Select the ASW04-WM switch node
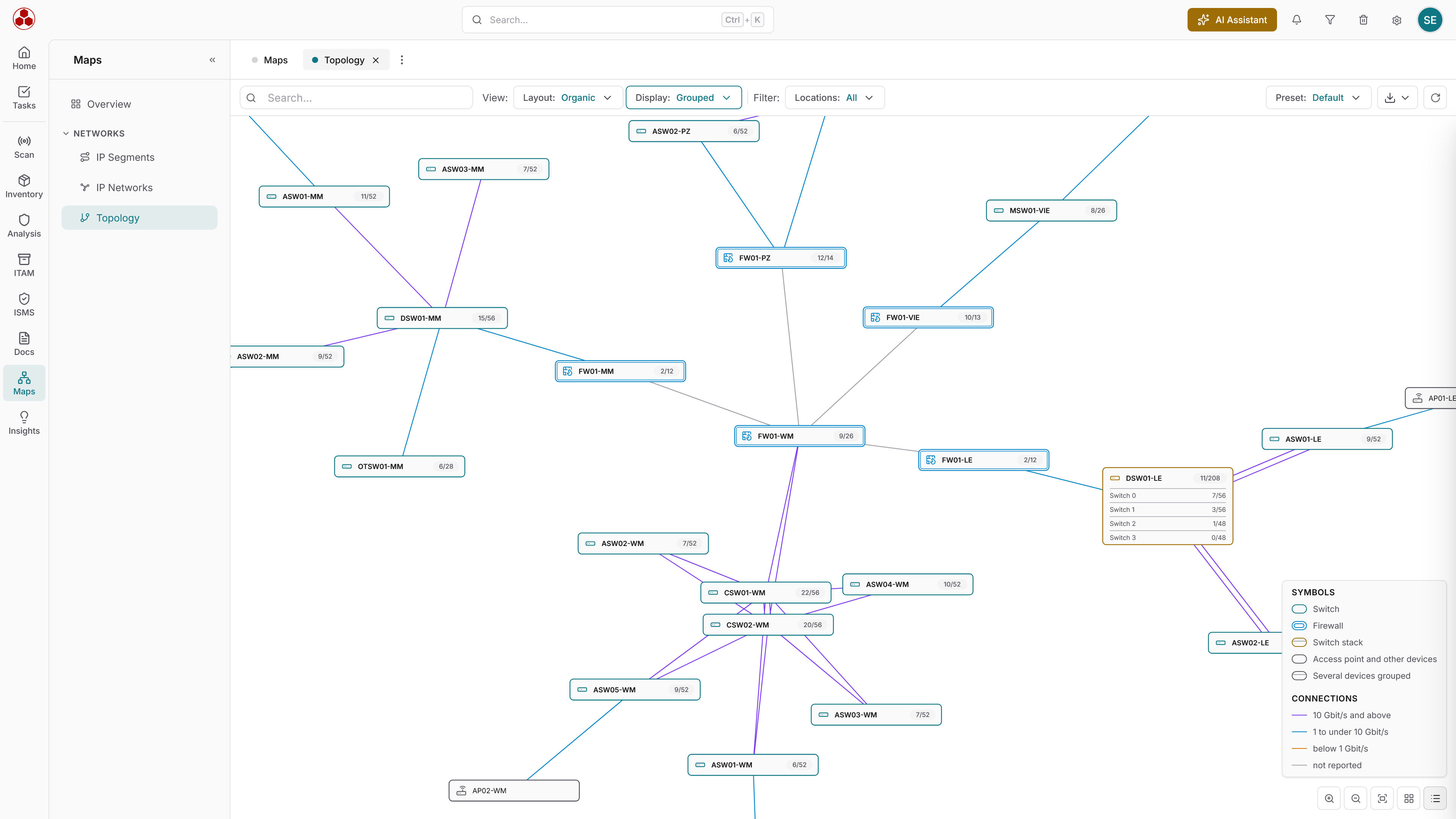The image size is (1456, 819). click(908, 584)
